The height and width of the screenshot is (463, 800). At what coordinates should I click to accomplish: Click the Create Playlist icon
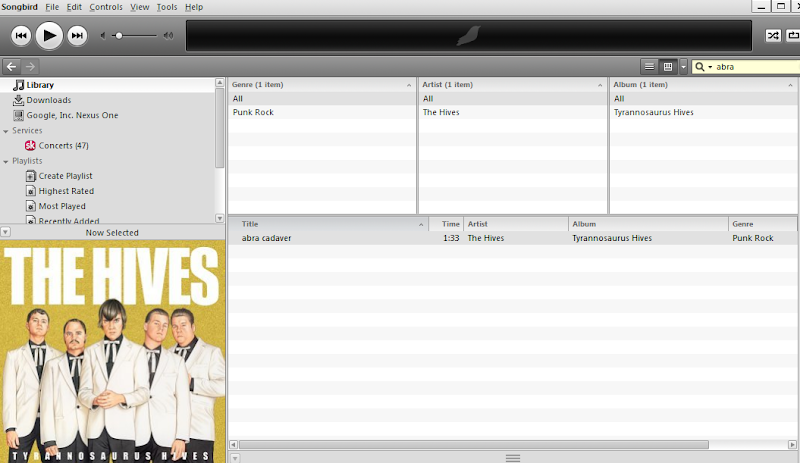pyautogui.click(x=31, y=176)
